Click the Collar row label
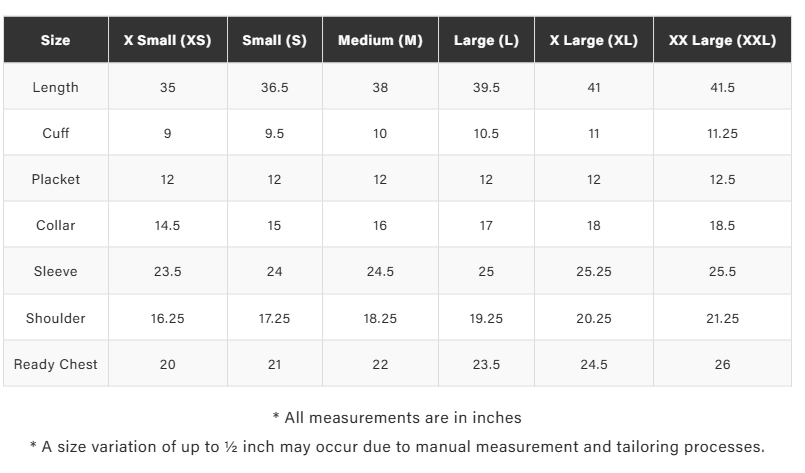Screen dimensions: 805x473 [55, 225]
